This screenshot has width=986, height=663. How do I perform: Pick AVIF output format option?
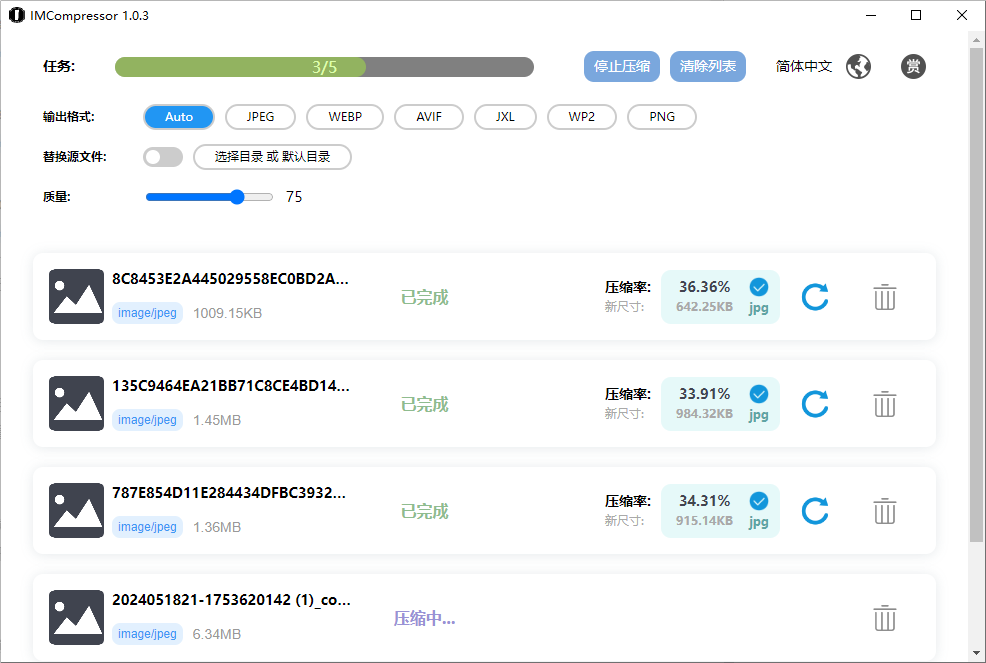pos(429,117)
